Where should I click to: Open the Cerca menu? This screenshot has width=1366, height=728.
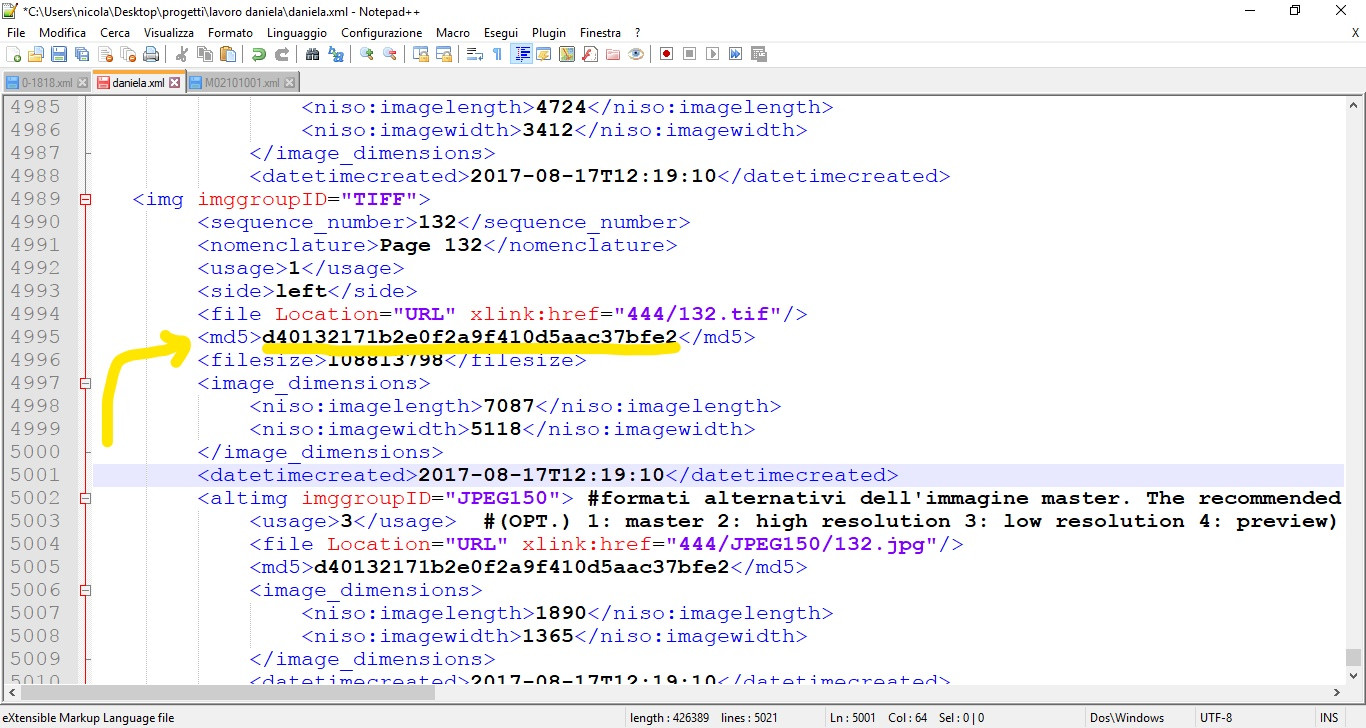[115, 33]
